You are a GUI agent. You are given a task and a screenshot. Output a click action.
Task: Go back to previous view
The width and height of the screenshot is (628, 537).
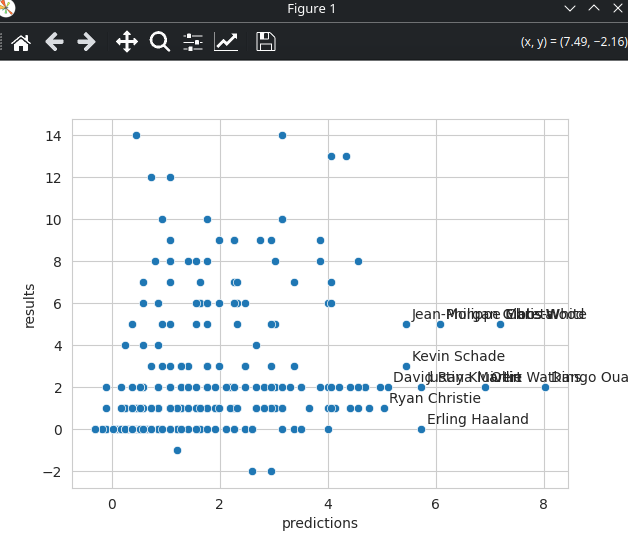[54, 41]
